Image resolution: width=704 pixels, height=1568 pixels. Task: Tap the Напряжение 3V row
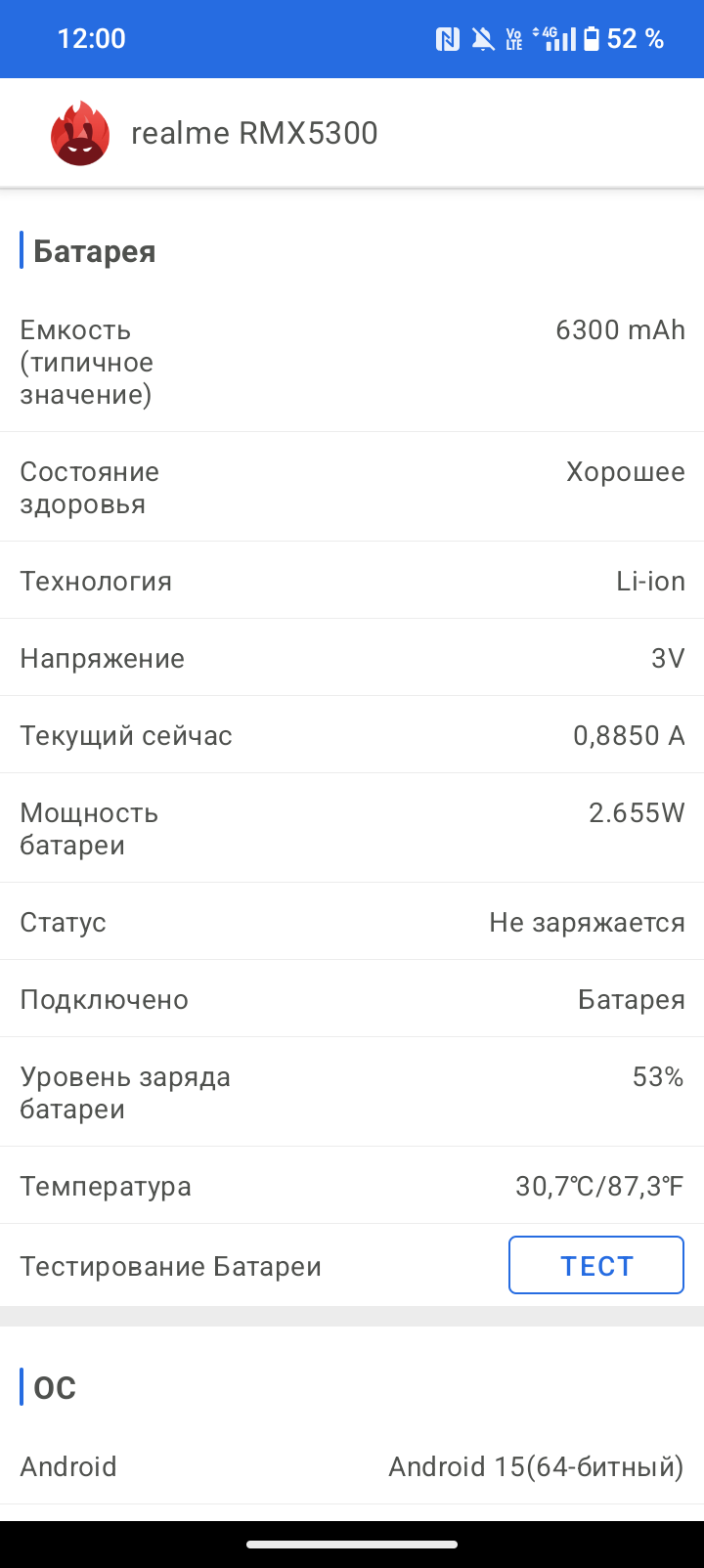[x=352, y=658]
